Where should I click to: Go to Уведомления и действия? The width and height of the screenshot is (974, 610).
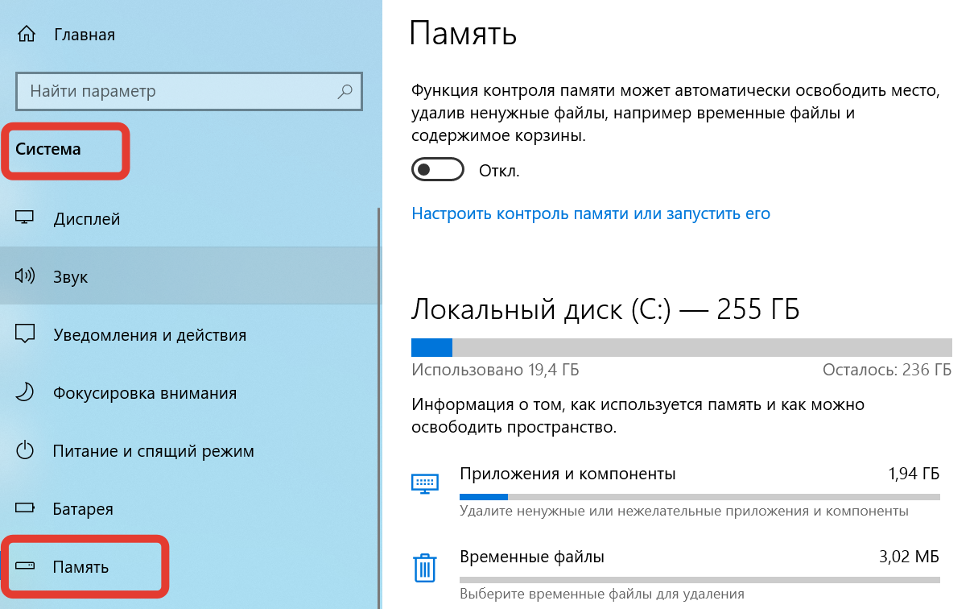coord(189,334)
